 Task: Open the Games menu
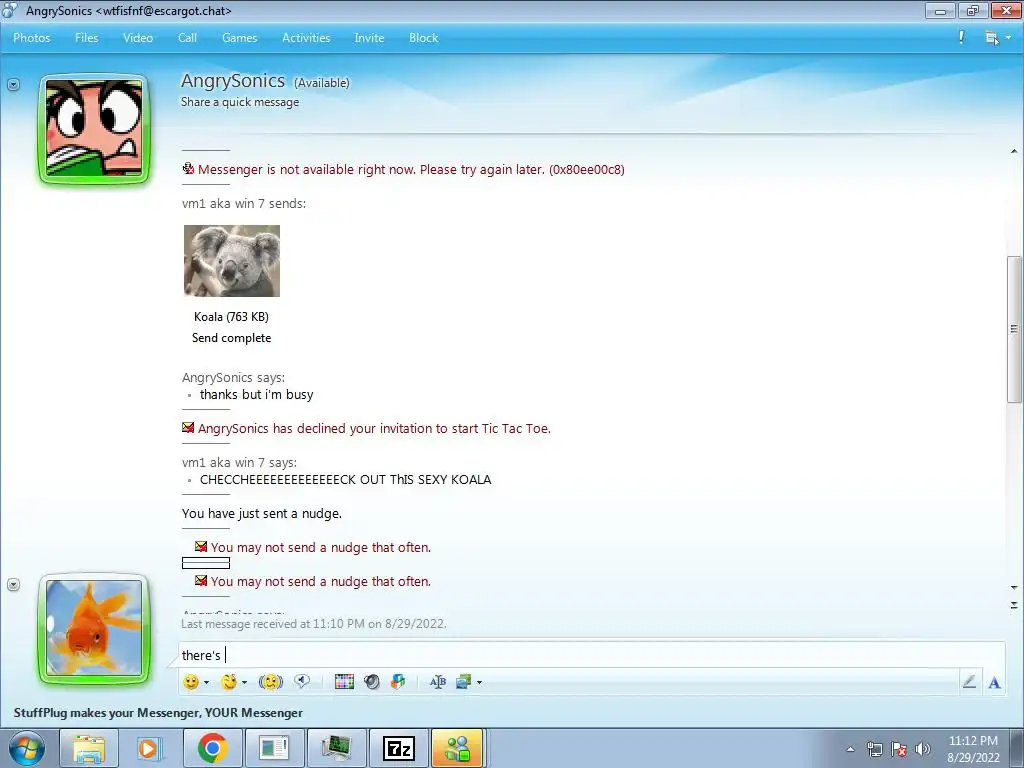[x=239, y=38]
